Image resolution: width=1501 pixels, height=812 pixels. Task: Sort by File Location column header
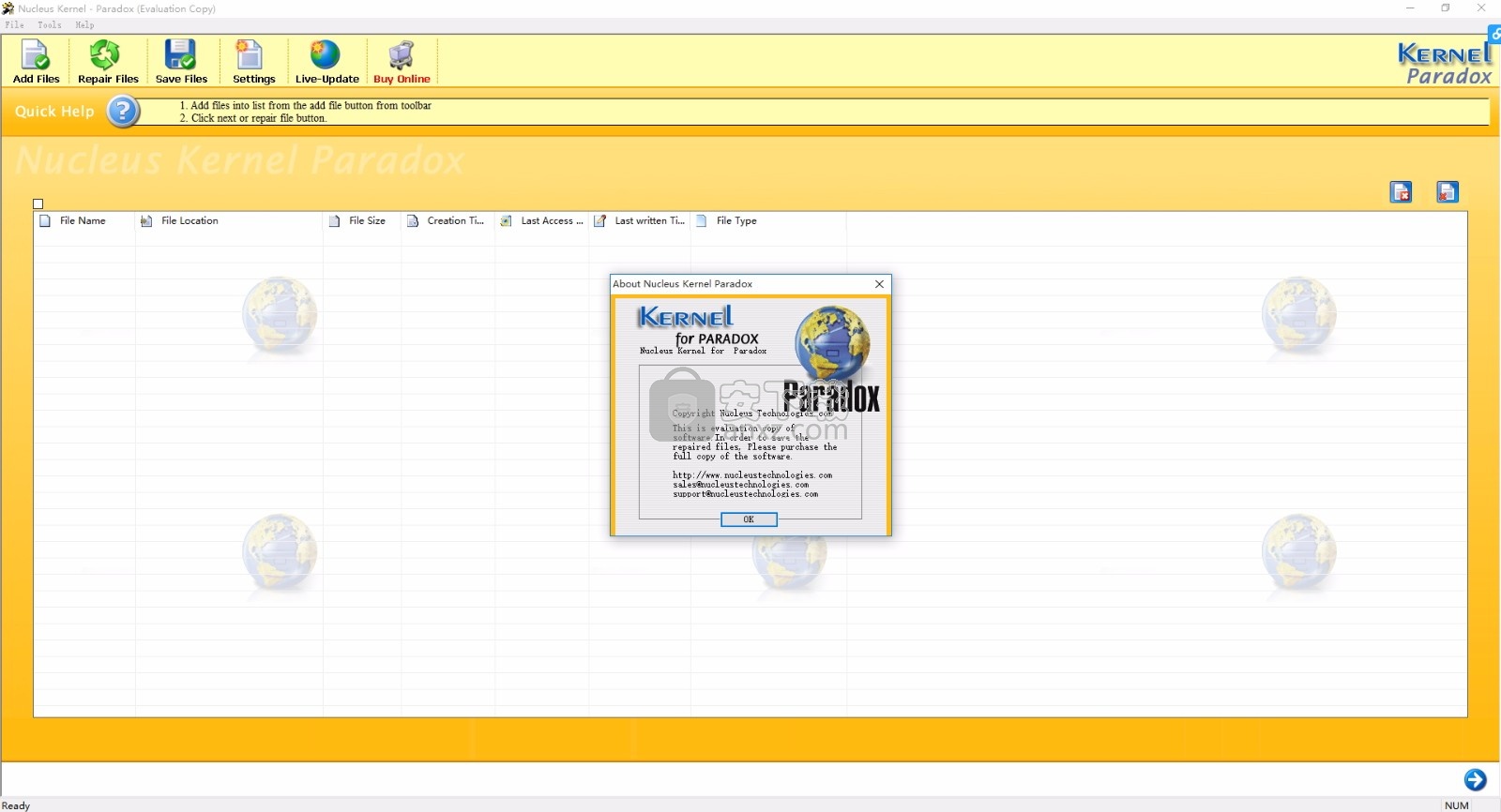point(229,221)
